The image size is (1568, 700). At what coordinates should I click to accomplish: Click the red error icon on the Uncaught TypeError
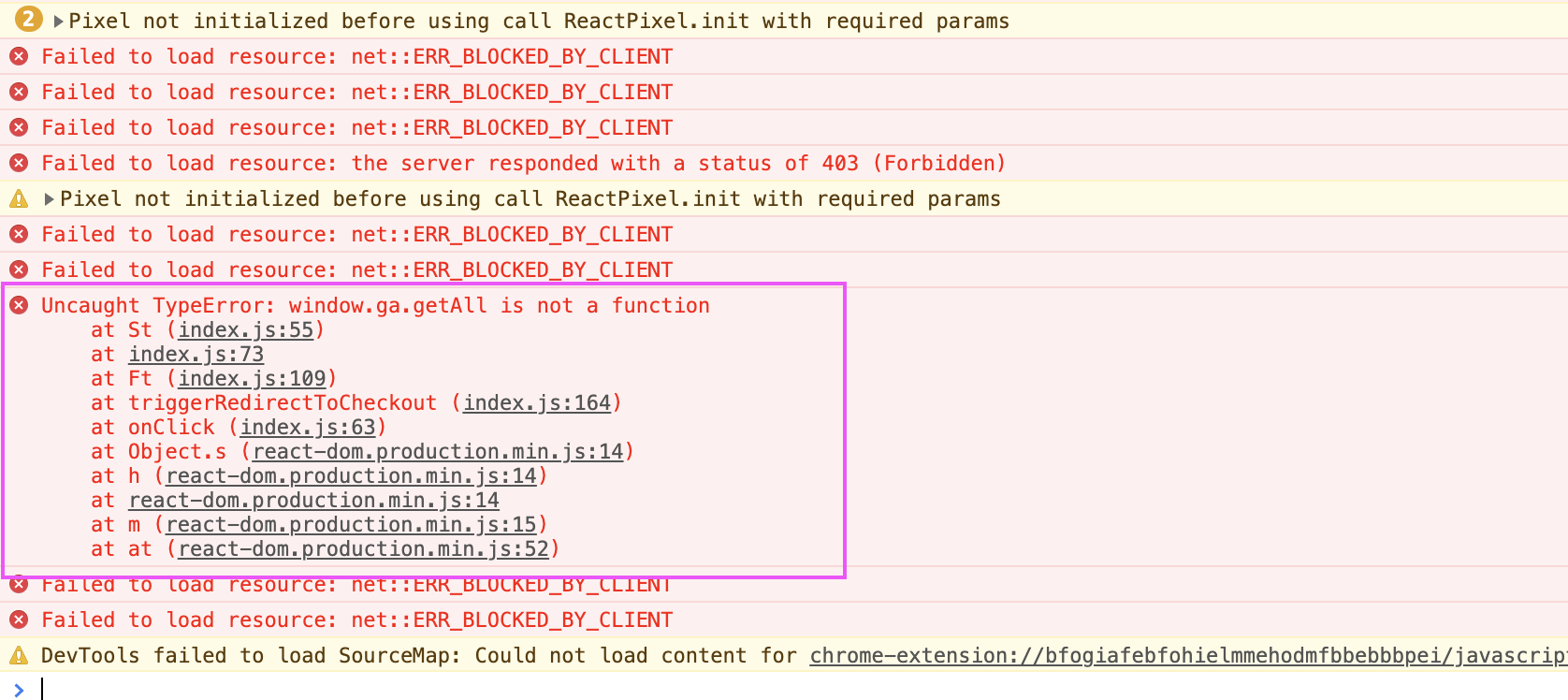(19, 305)
